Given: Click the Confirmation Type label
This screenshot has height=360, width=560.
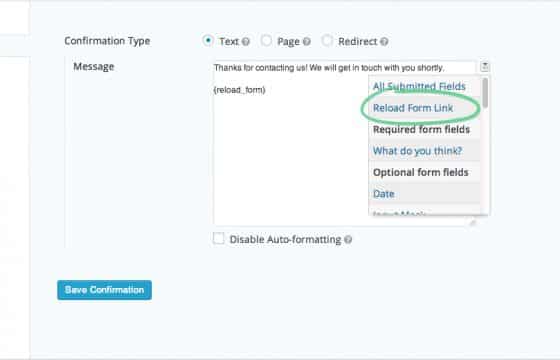Looking at the screenshot, I should (x=107, y=41).
